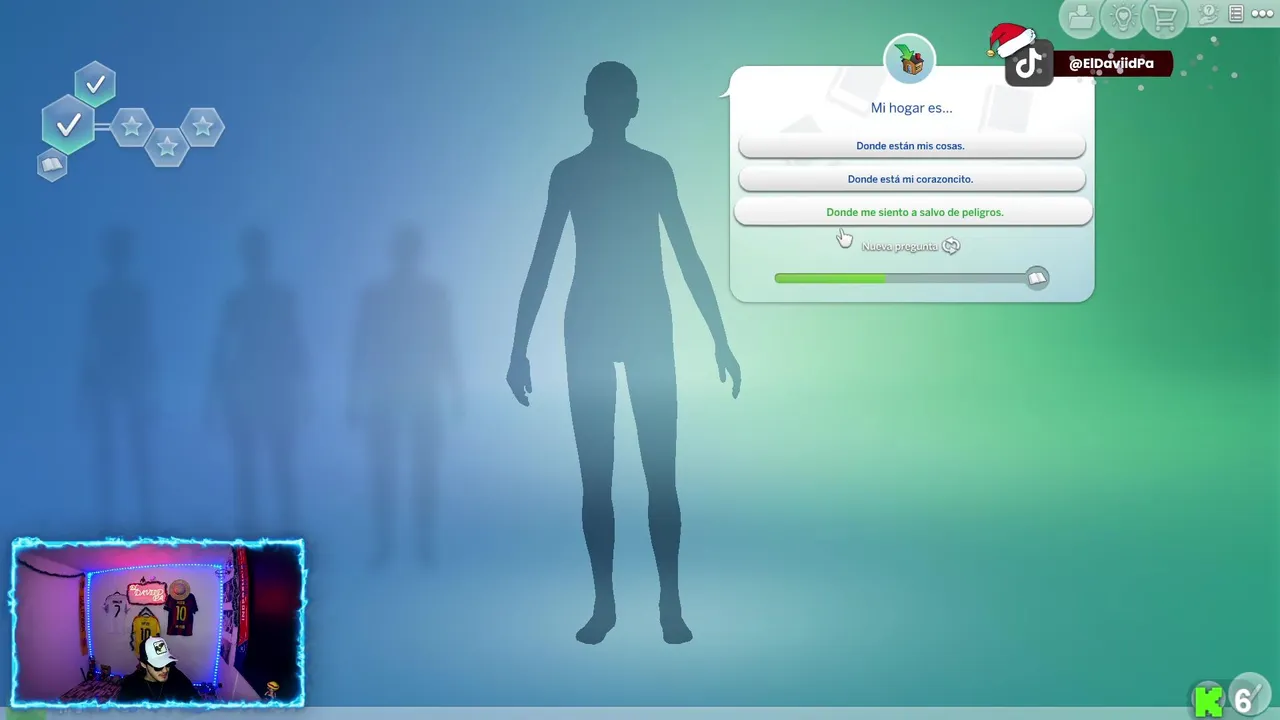Image resolution: width=1280 pixels, height=720 pixels.
Task: Open the checklist options icon
Action: [x=1236, y=14]
